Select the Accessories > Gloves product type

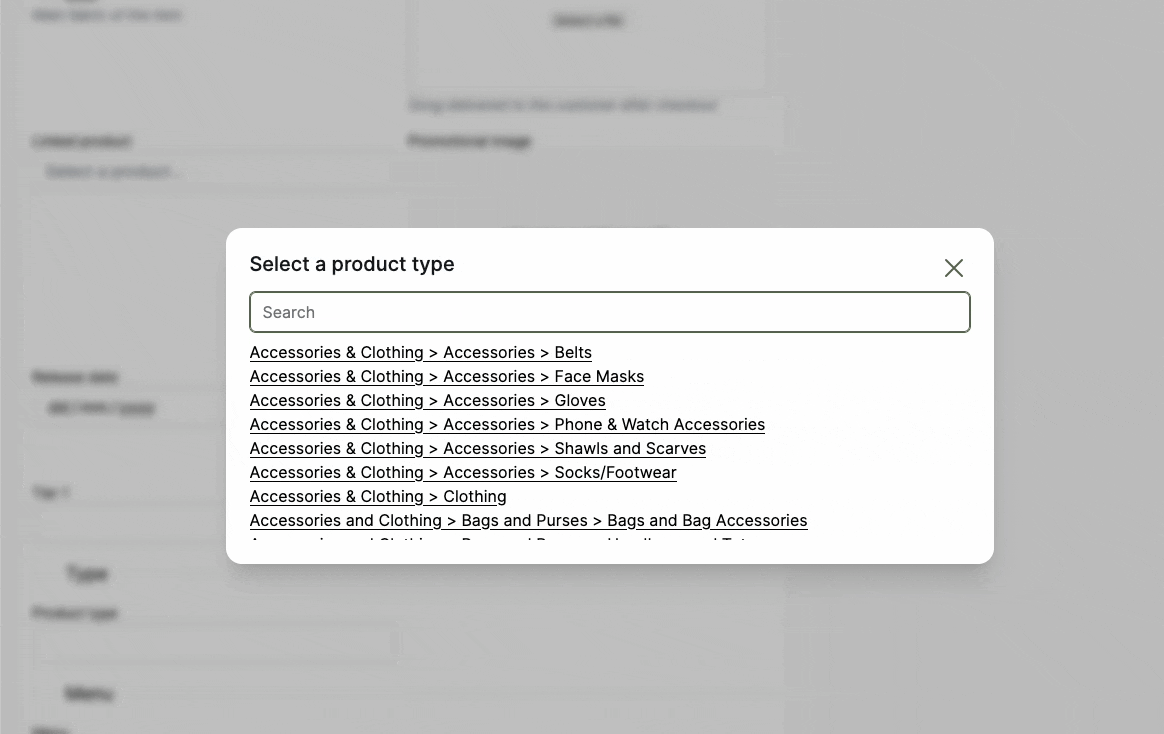pos(427,400)
